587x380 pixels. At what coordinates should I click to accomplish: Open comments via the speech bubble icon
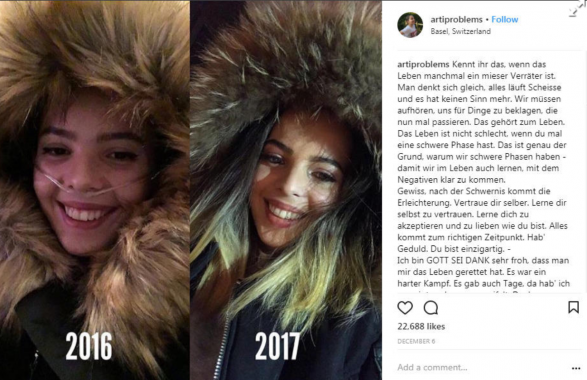pos(431,308)
